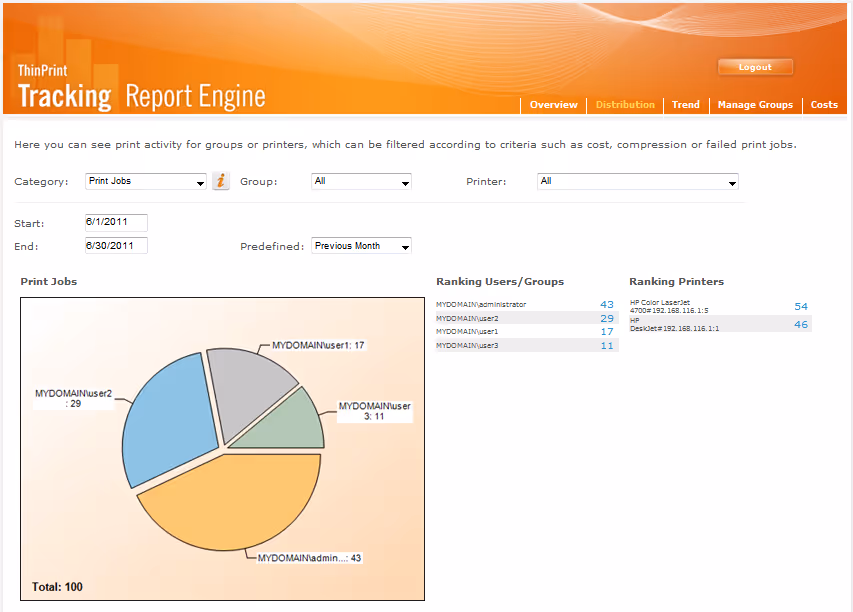Open the Predefined period dropdown
This screenshot has height=612, width=853.
[x=361, y=245]
